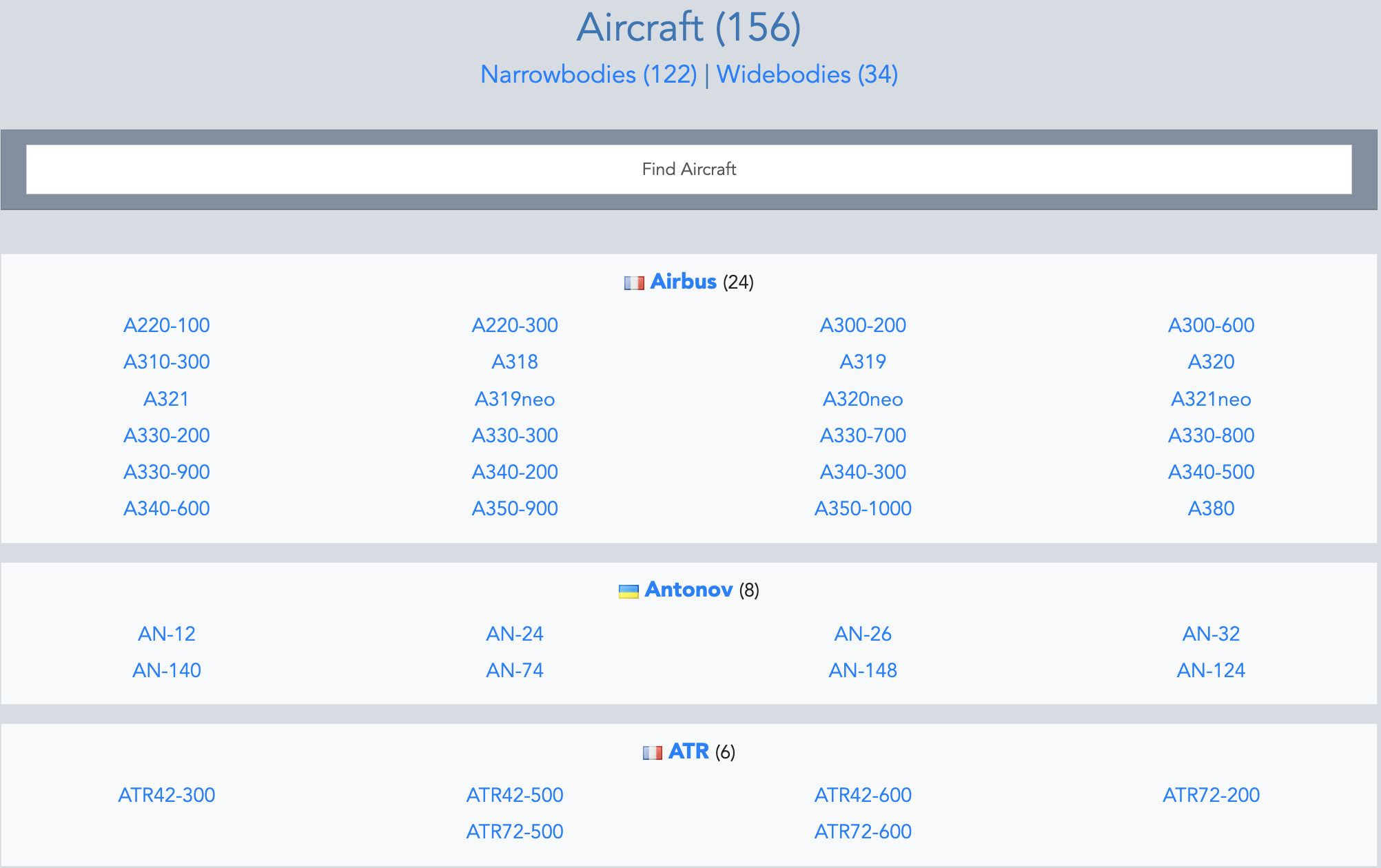
Task: Select the A310-300 aircraft
Action: point(167,362)
